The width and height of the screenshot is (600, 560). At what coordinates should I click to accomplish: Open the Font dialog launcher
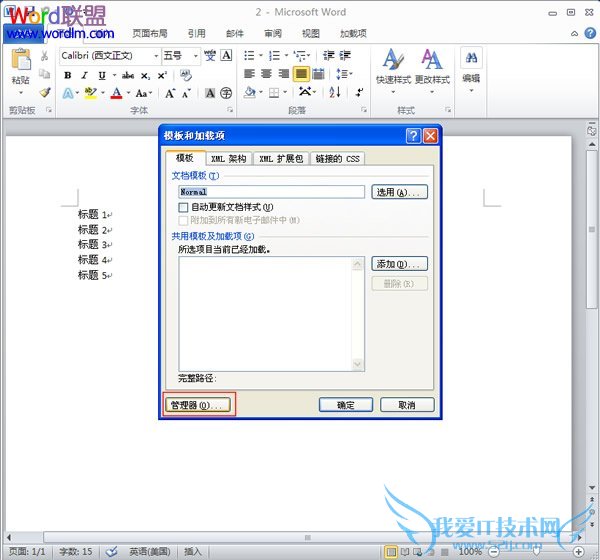click(x=230, y=110)
